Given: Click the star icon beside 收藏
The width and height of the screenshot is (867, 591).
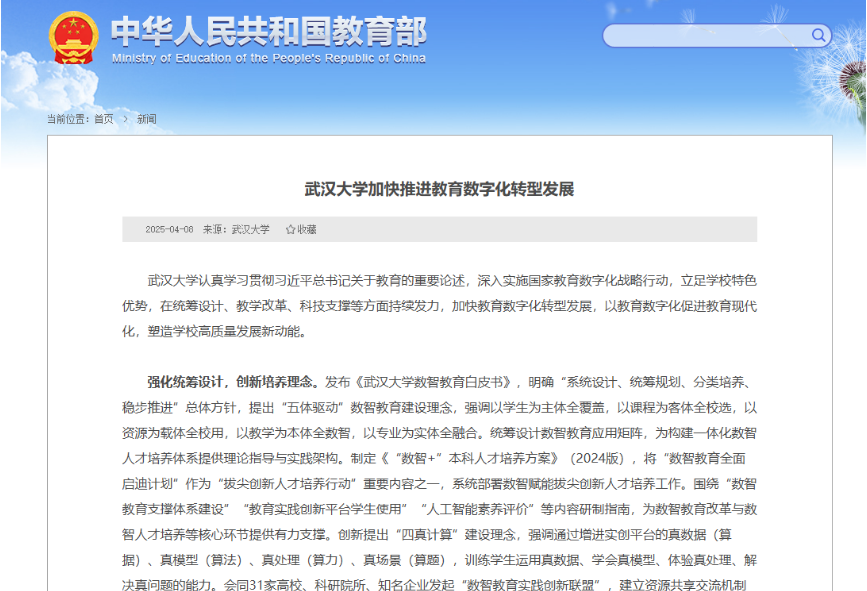Looking at the screenshot, I should (290, 229).
